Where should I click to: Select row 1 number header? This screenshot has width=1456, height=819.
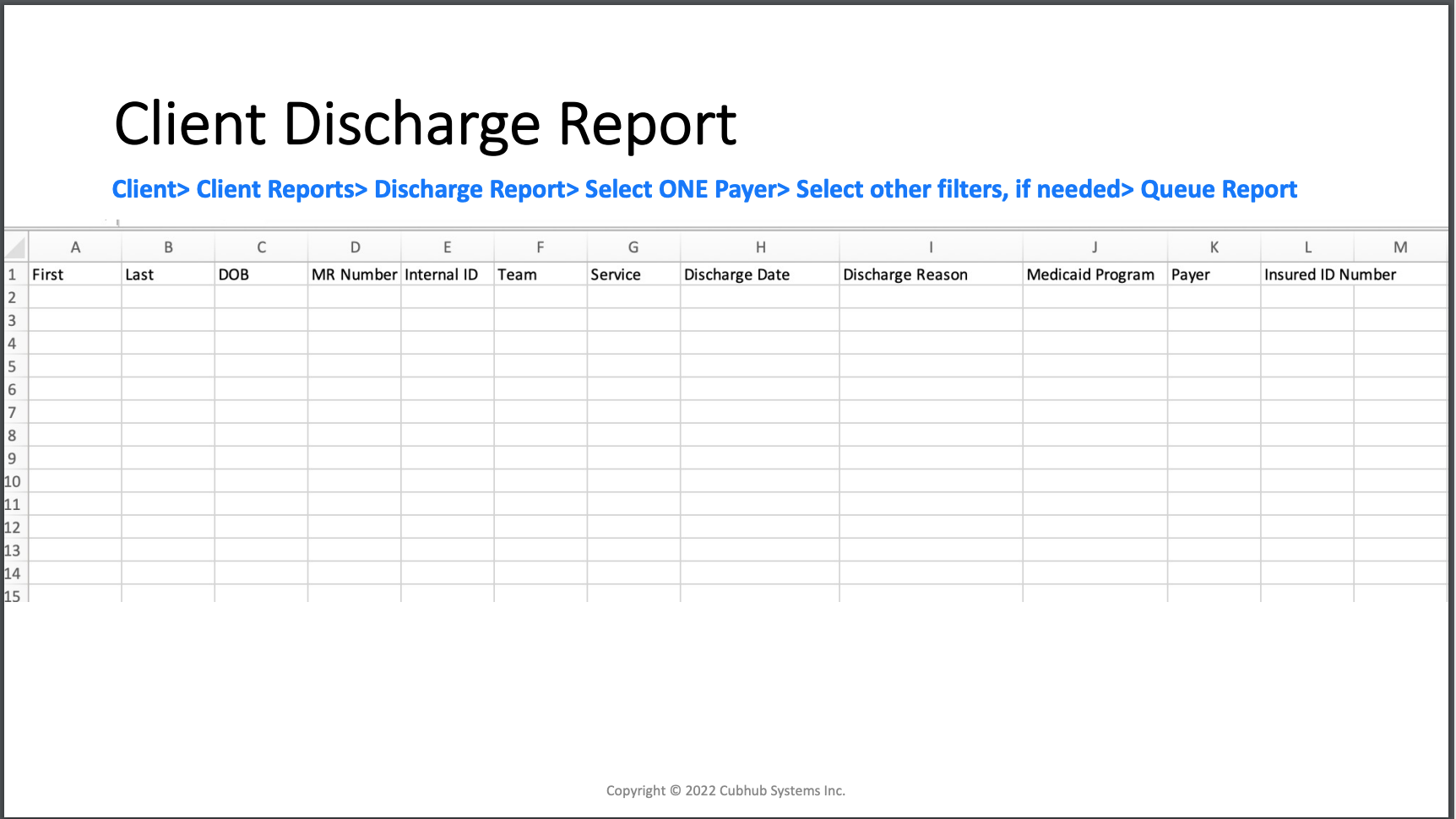pos(16,274)
